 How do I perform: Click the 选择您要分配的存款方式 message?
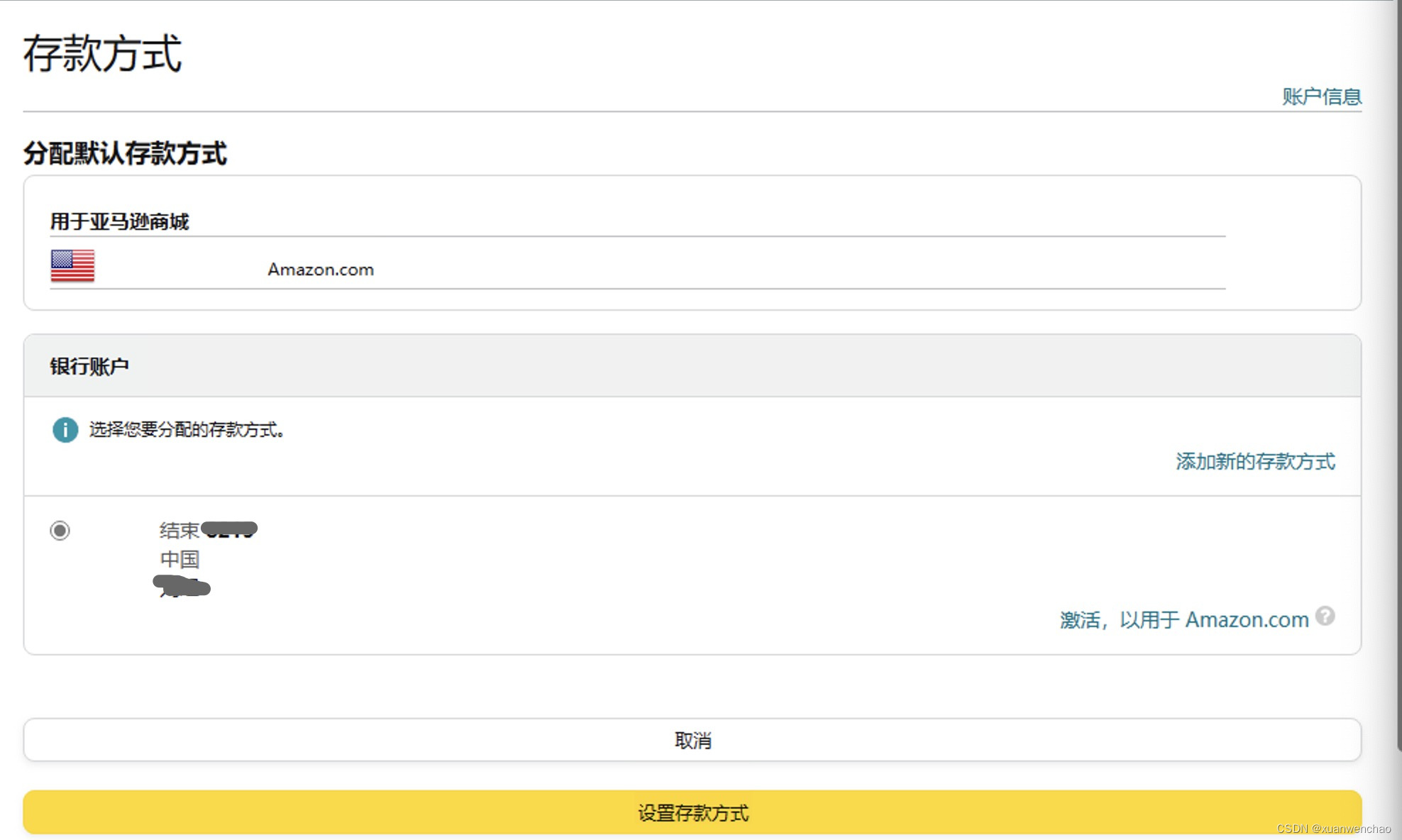(187, 429)
